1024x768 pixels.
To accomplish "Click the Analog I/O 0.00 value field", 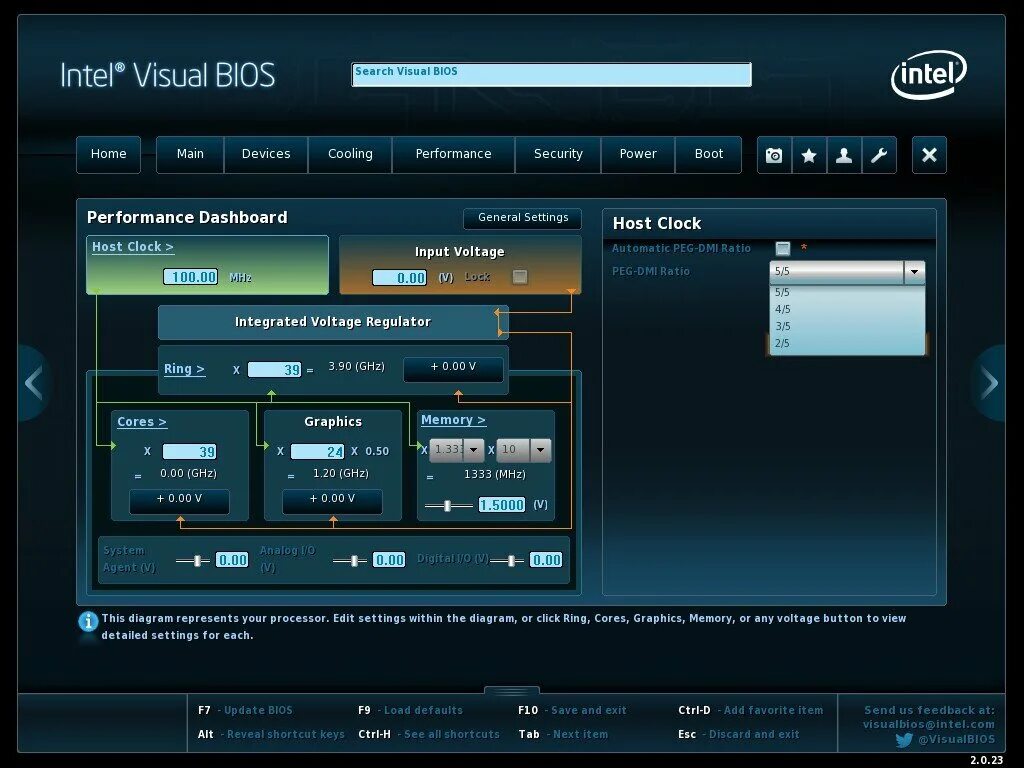I will 389,560.
